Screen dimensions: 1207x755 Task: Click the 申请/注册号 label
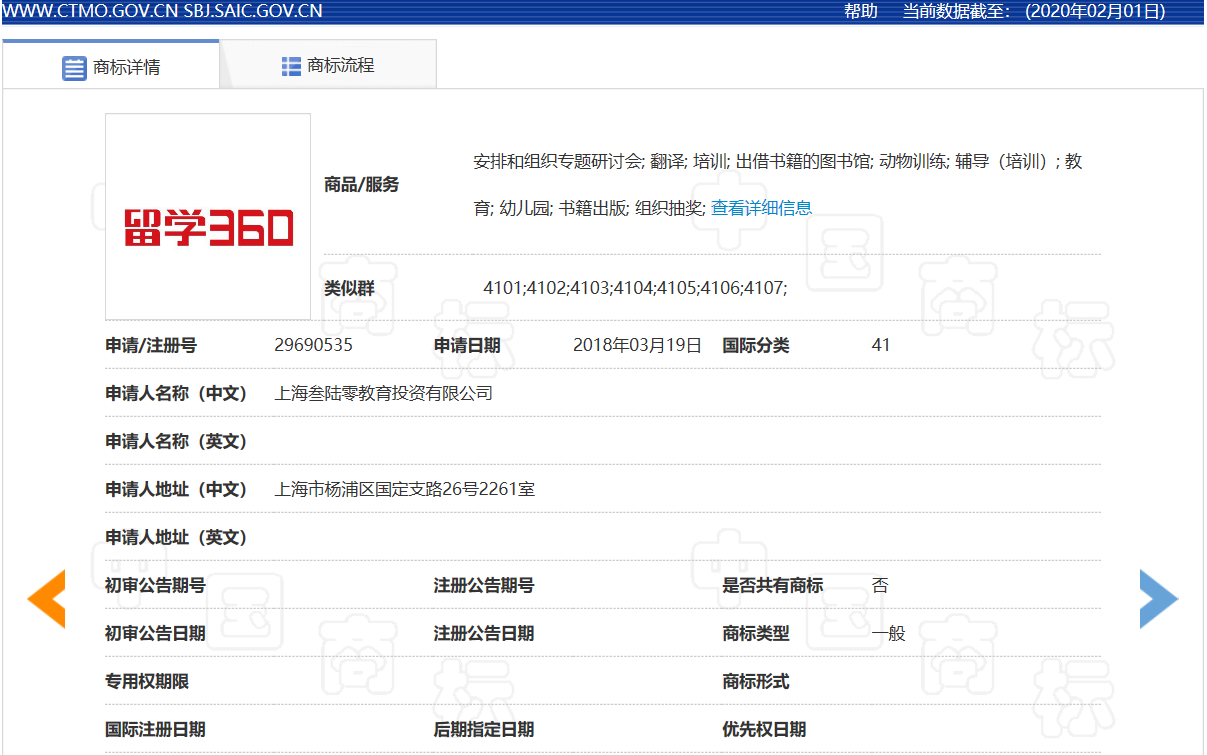pyautogui.click(x=151, y=345)
